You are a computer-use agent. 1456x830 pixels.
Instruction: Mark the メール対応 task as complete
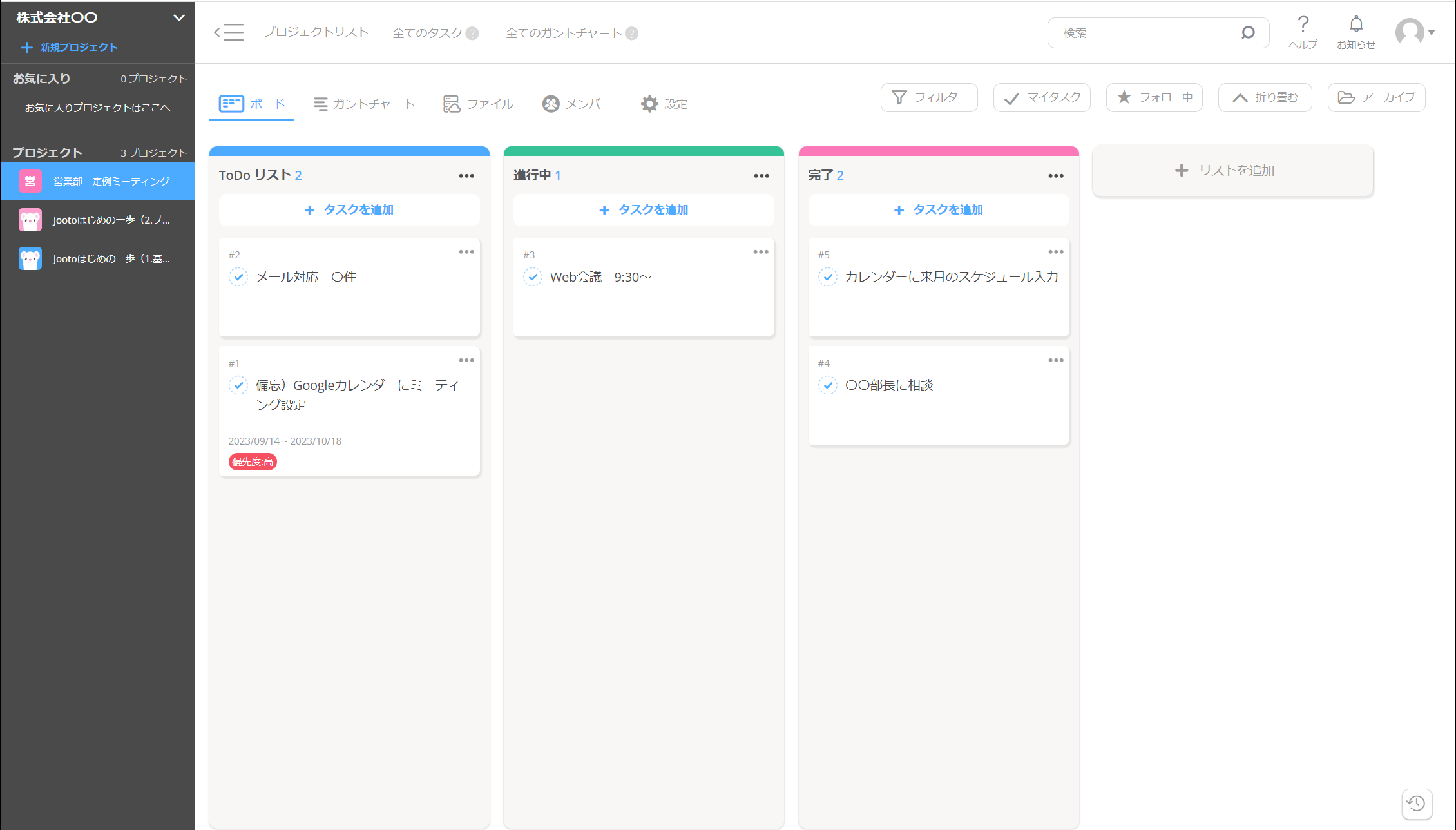point(238,276)
